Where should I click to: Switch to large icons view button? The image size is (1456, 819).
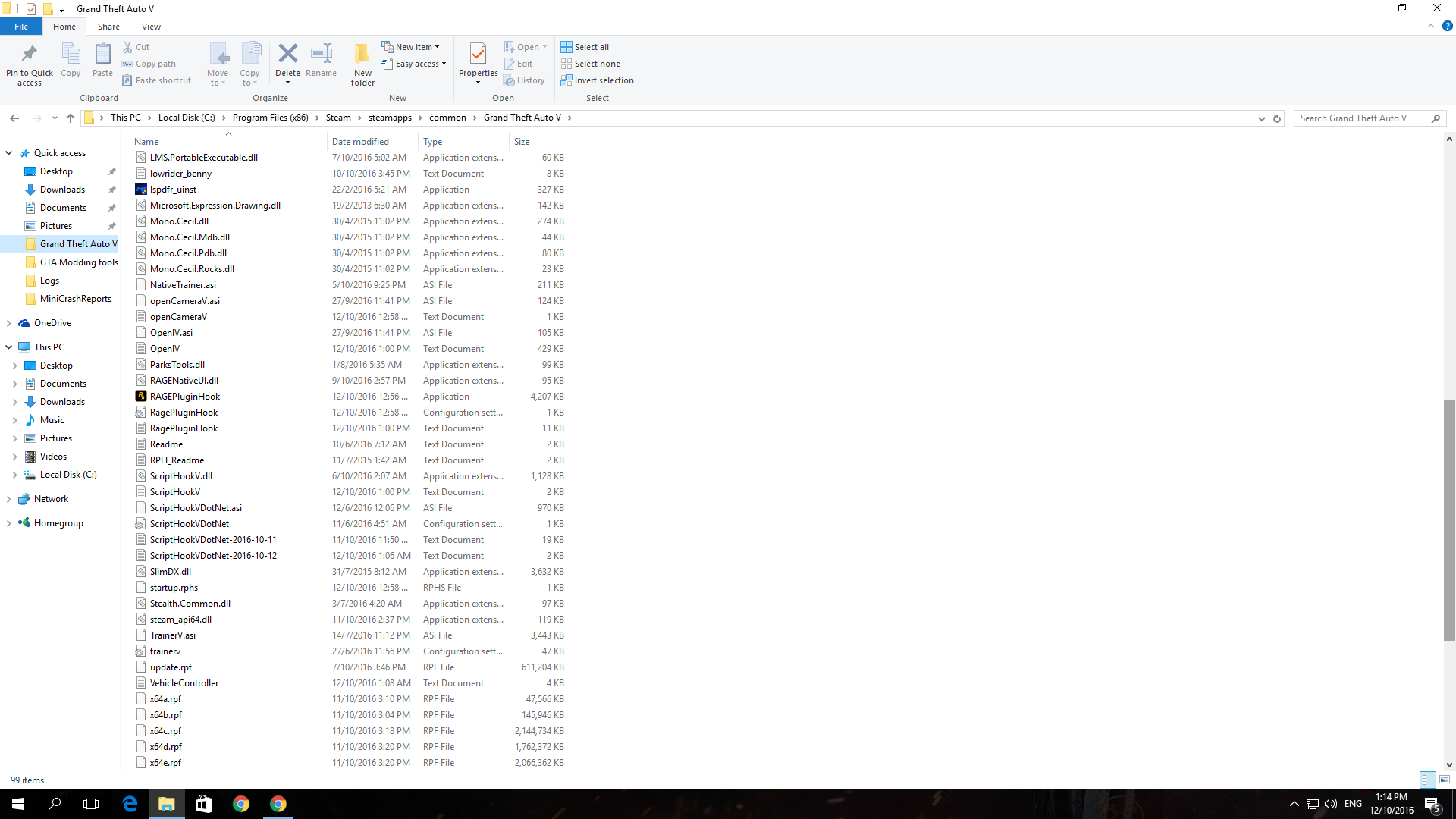(x=1445, y=780)
